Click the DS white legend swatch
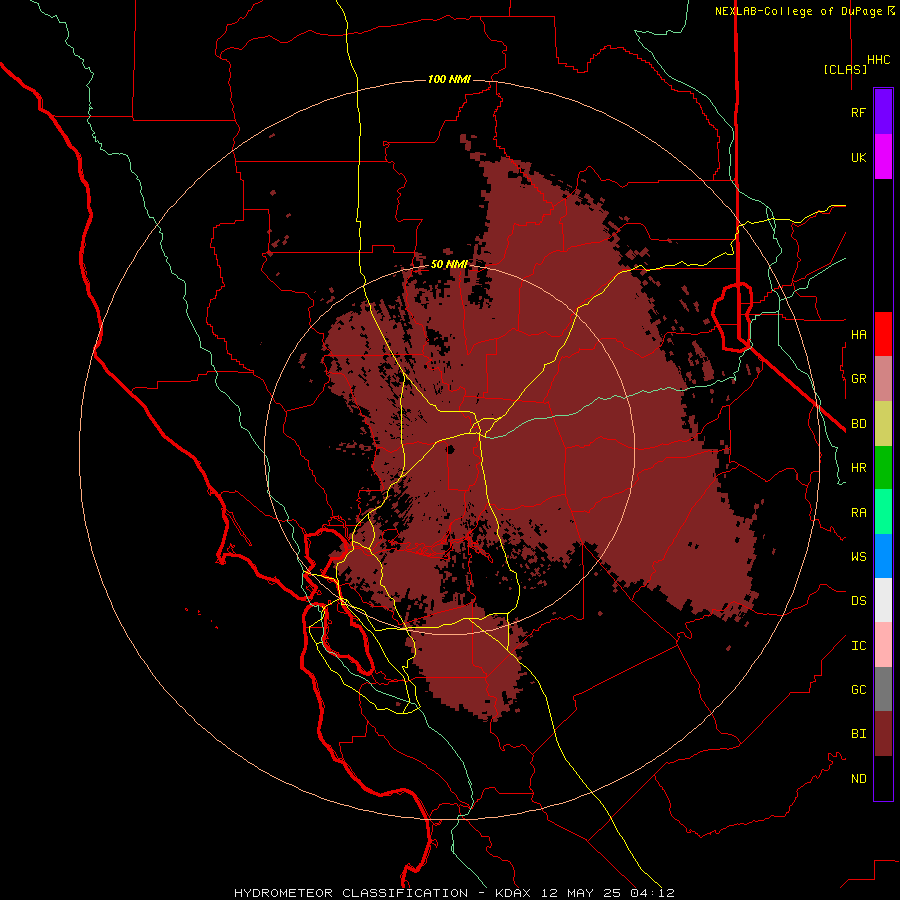Viewport: 900px width, 900px height. pyautogui.click(x=883, y=600)
